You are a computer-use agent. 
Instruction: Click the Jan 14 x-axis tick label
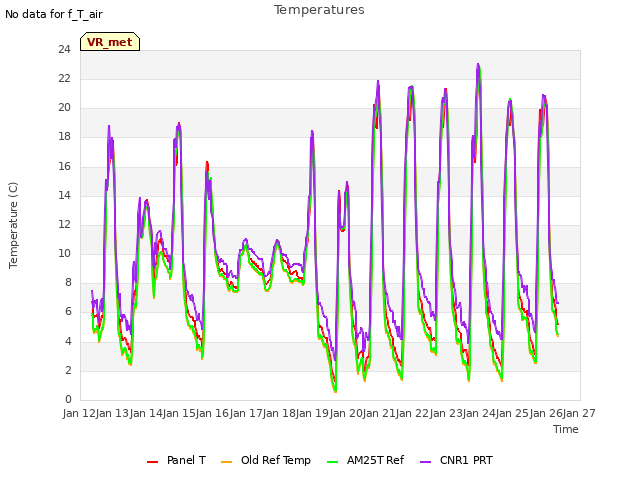pos(146,413)
